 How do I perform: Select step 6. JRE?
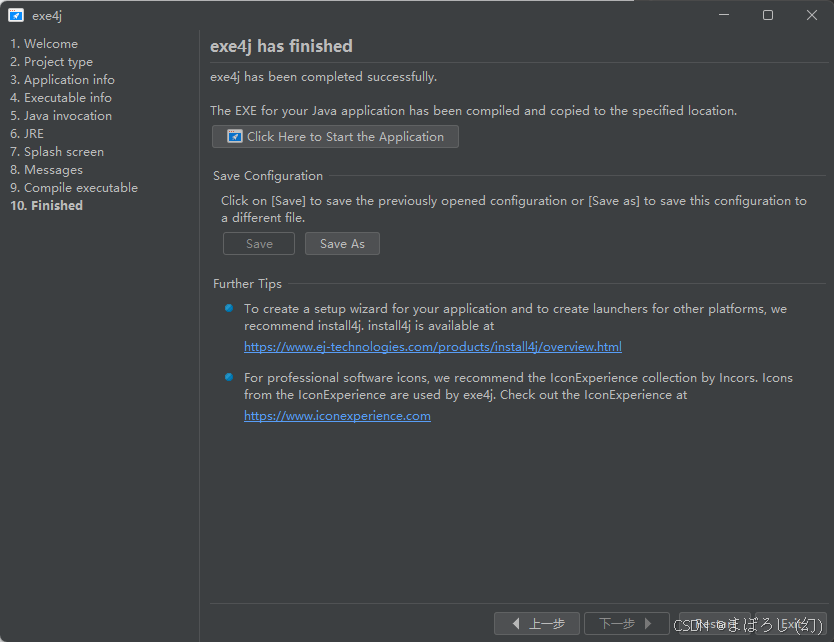(27, 134)
